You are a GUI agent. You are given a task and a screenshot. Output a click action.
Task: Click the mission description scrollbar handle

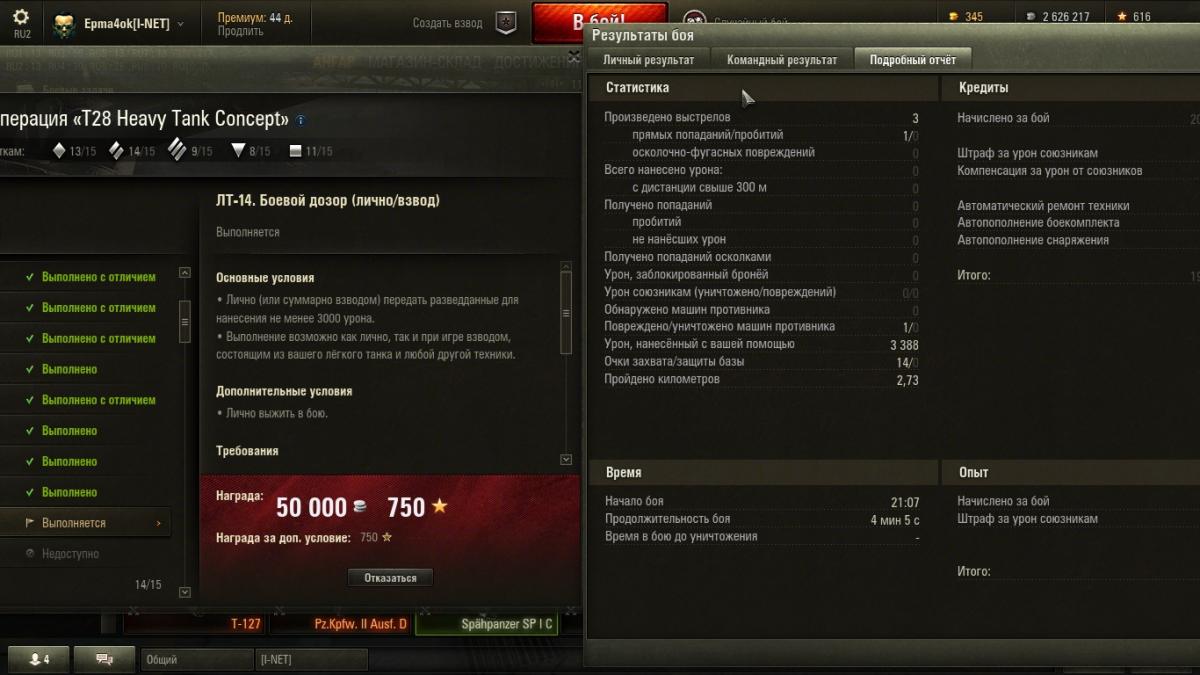[567, 313]
